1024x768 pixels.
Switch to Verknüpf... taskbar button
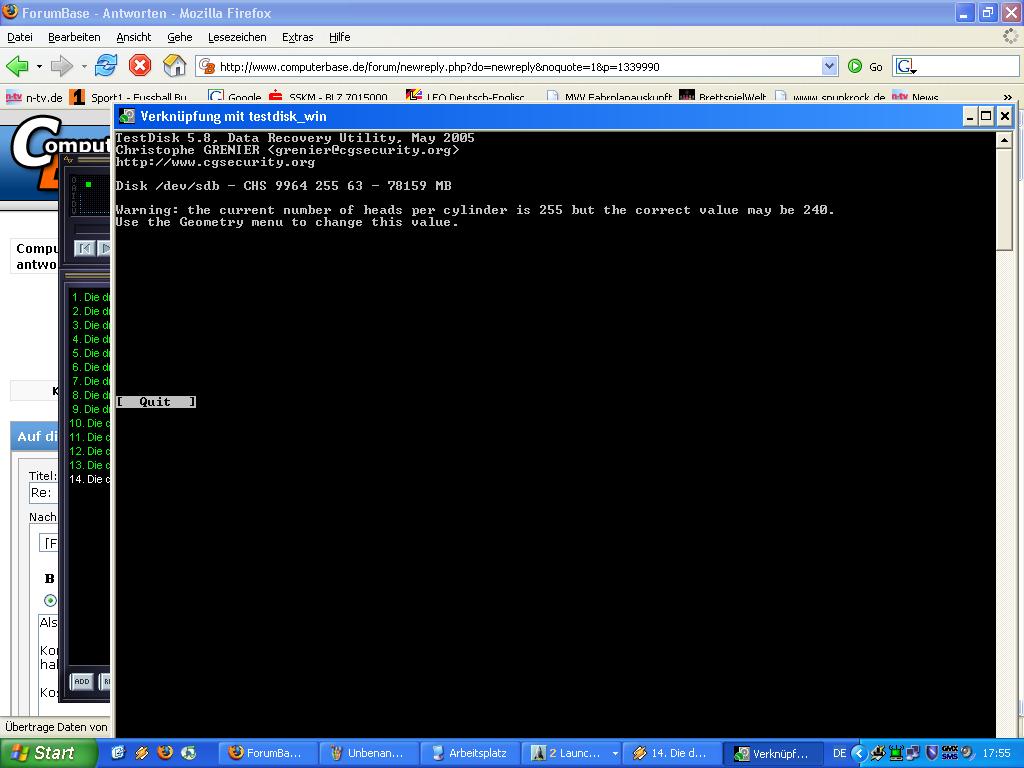(x=775, y=753)
